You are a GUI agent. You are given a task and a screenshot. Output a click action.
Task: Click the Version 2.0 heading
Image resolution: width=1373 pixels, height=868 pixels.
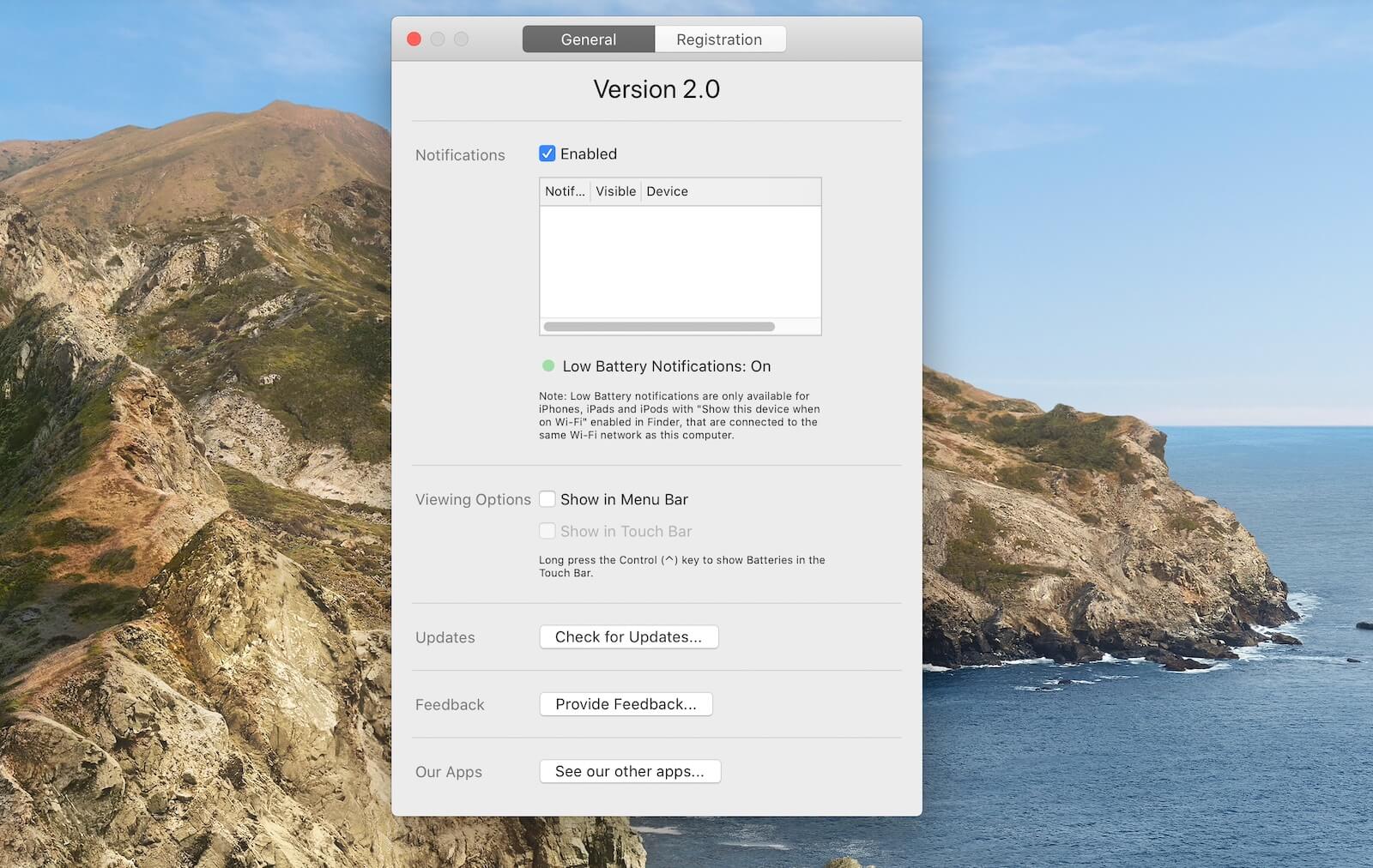point(656,89)
